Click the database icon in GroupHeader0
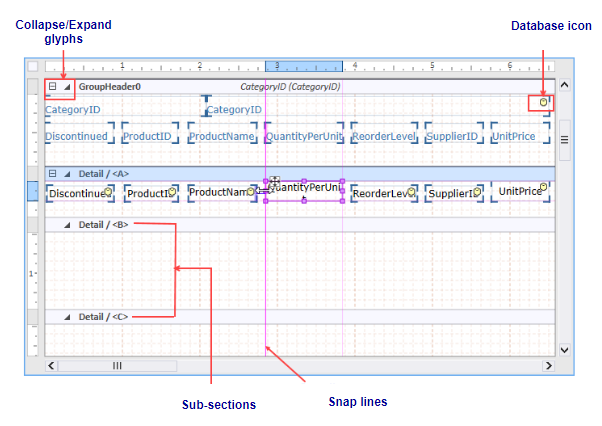The height and width of the screenshot is (426, 602). [x=543, y=102]
